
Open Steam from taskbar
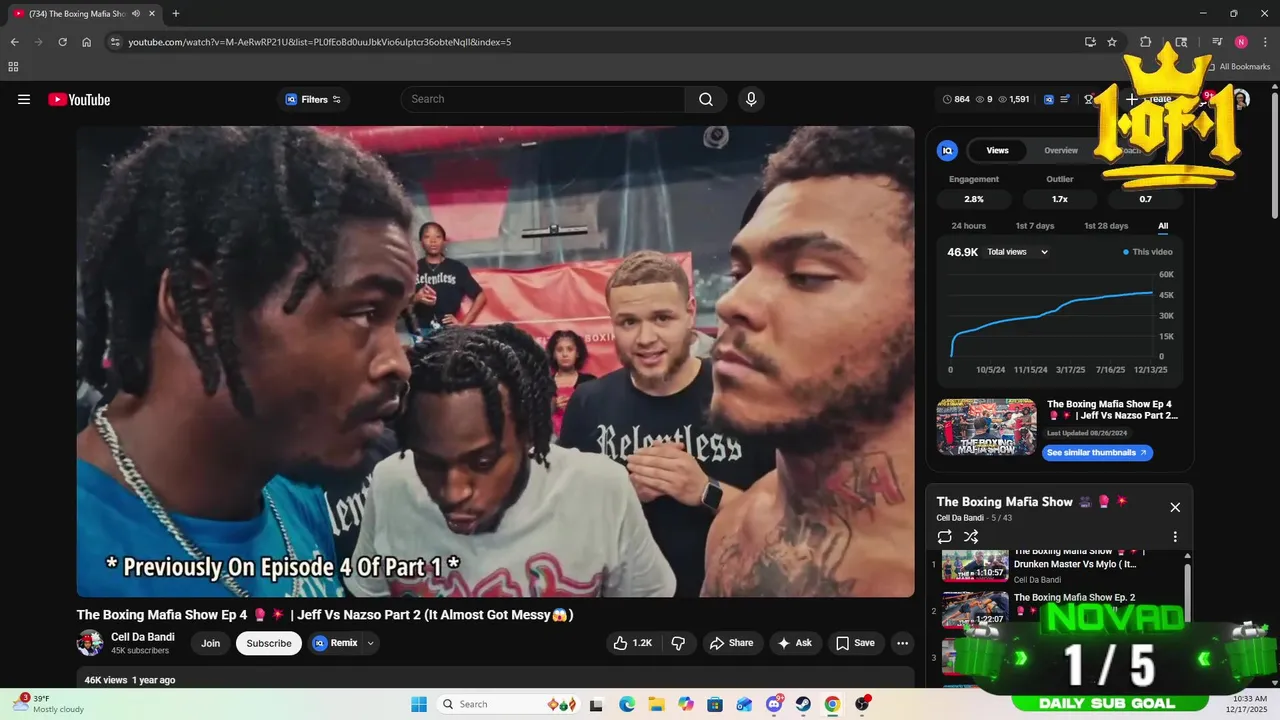803,704
